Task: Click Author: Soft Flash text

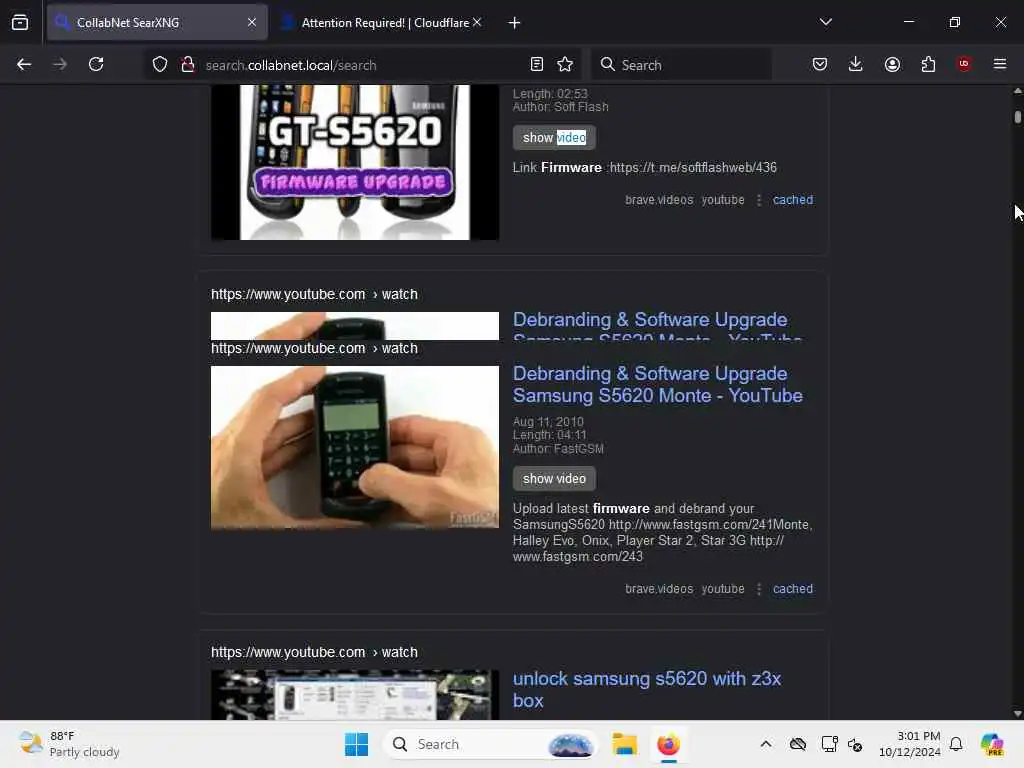Action: (x=560, y=107)
